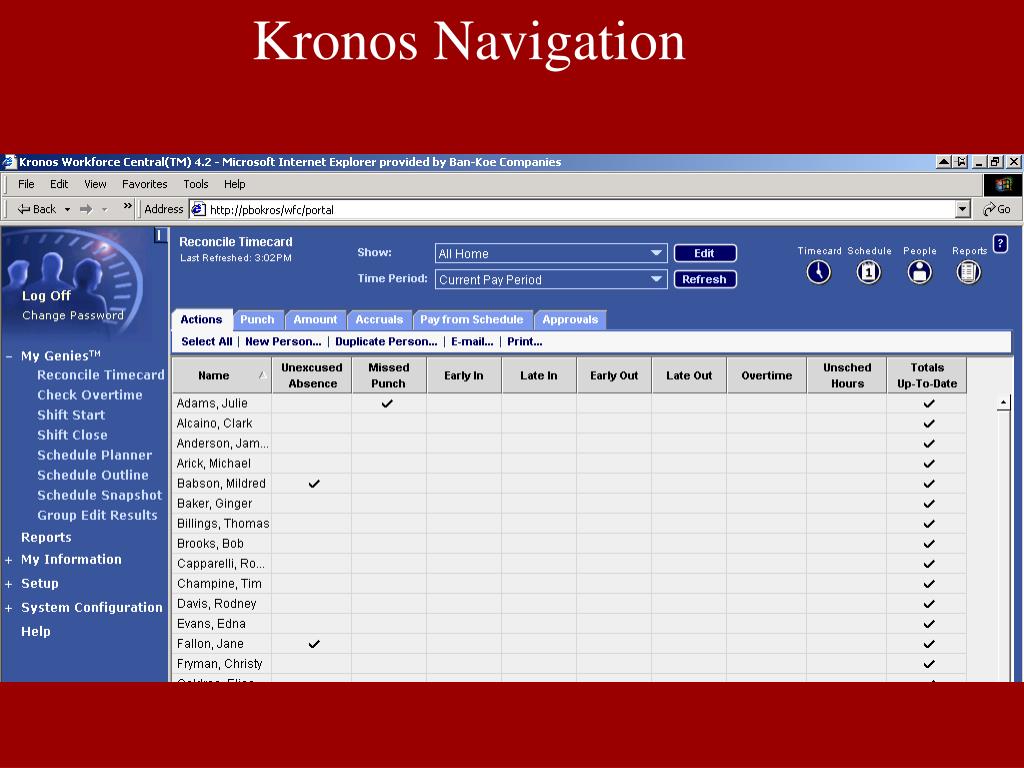Viewport: 1024px width, 768px height.
Task: Expand the System Configuration node
Action: (8, 609)
